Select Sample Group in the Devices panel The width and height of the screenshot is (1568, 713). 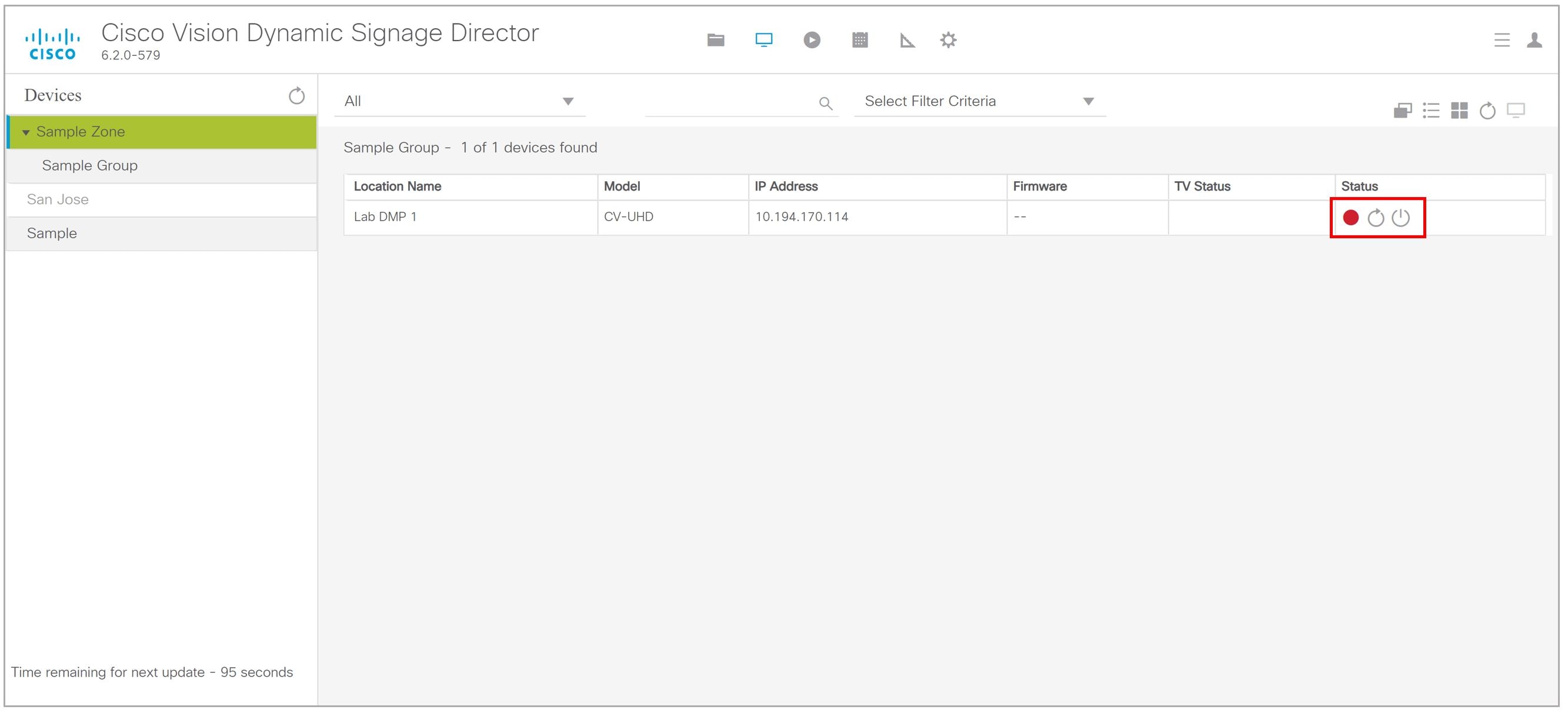(89, 165)
